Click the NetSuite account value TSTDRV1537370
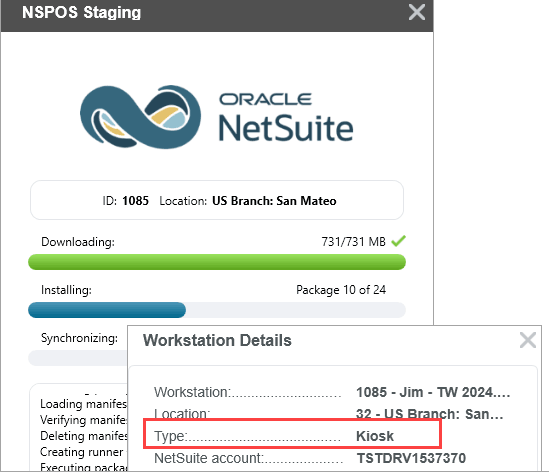This screenshot has height=472, width=549. (411, 458)
